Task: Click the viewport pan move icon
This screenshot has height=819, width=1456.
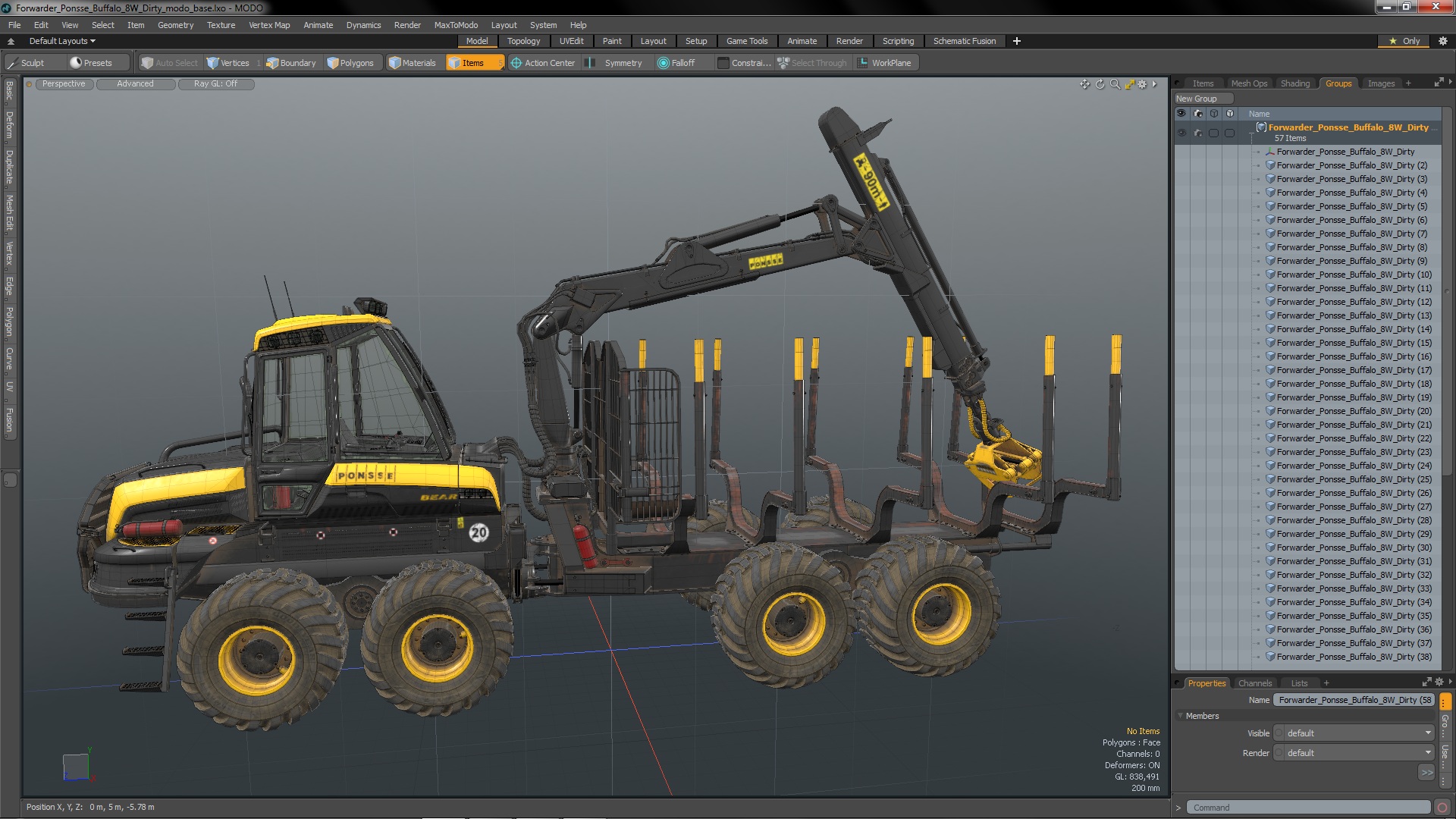Action: [1085, 84]
